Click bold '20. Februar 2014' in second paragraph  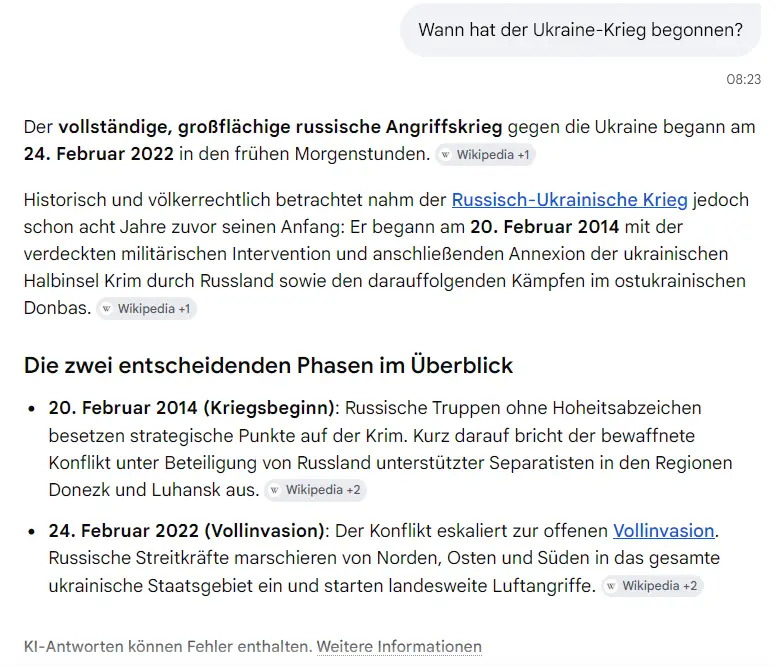(545, 227)
